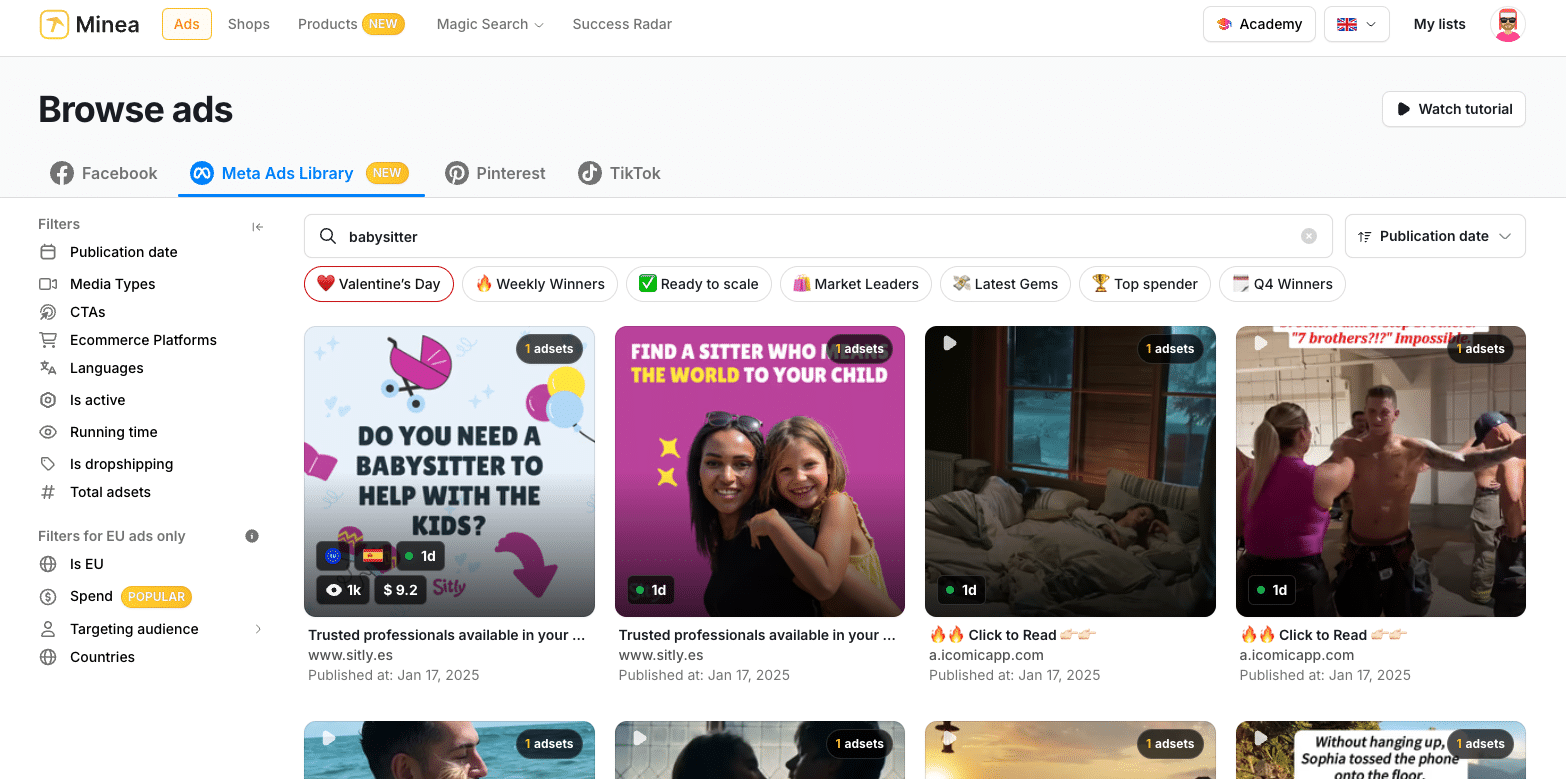Open the user profile avatar
The image size is (1566, 779).
coord(1507,25)
